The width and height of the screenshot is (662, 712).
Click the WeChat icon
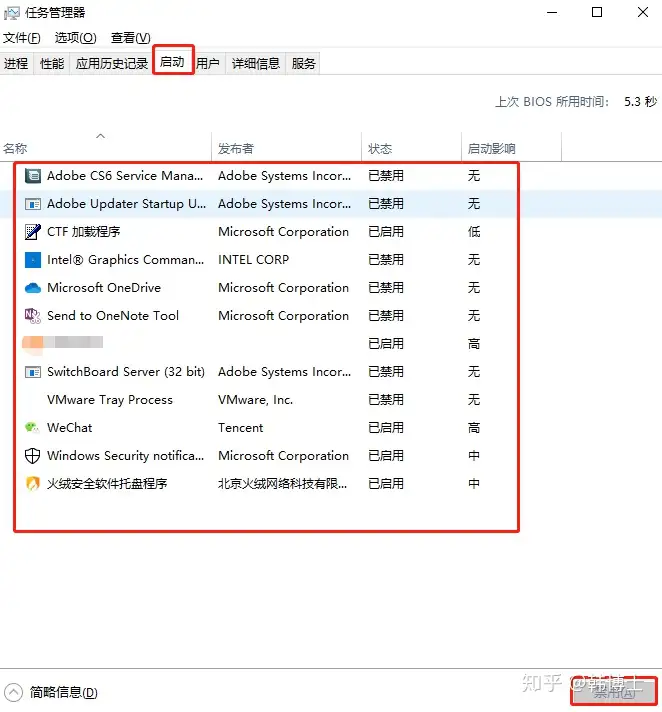click(x=32, y=427)
